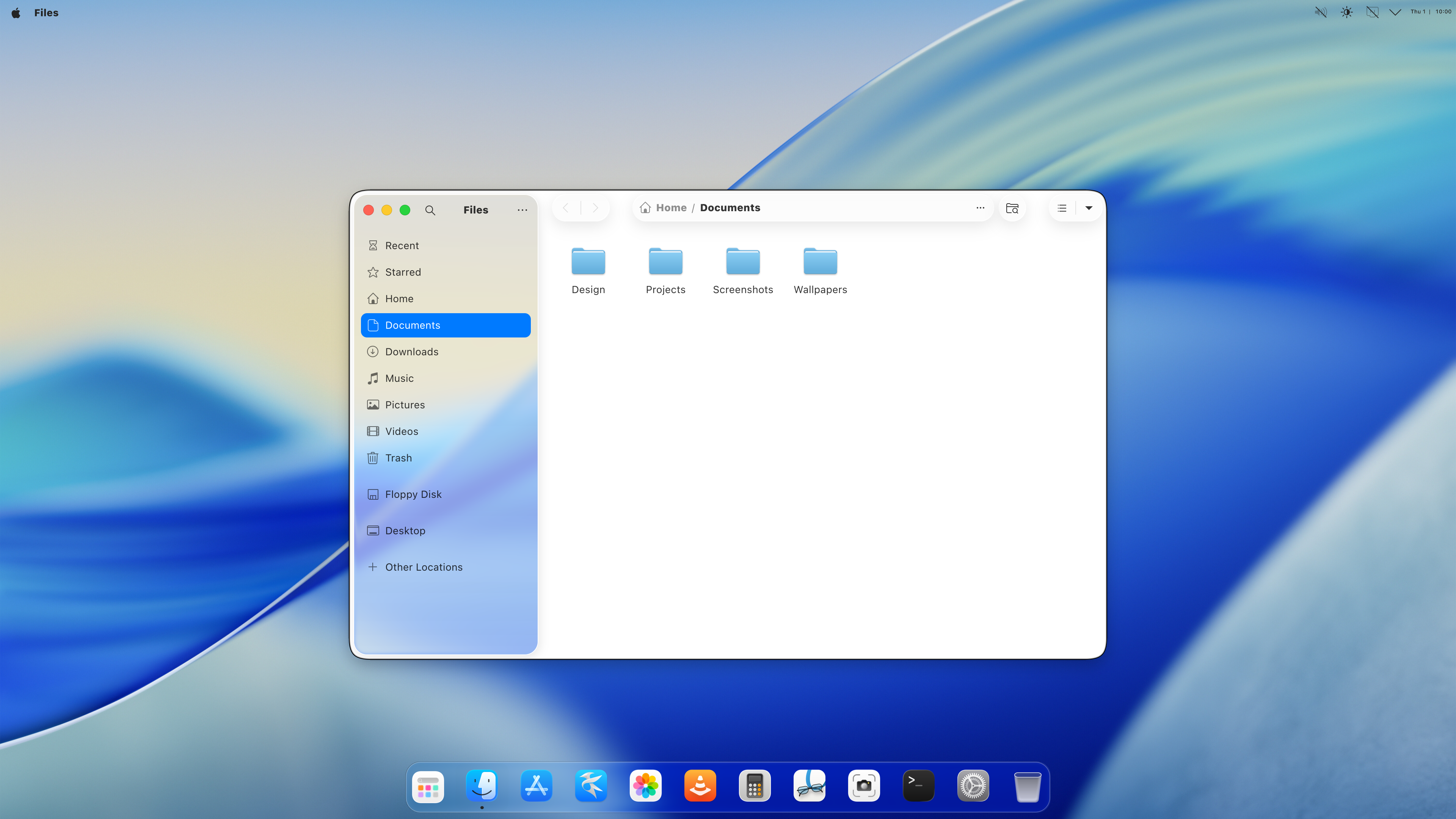Open the search icon in Files sidebar
The image size is (1456, 819).
[x=430, y=210]
